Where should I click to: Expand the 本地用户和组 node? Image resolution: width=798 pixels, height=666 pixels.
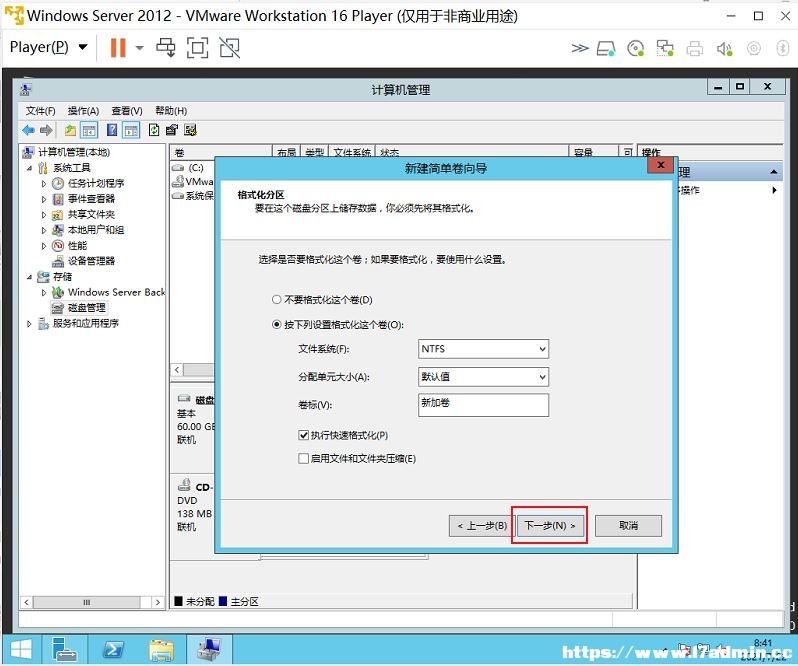coord(44,230)
